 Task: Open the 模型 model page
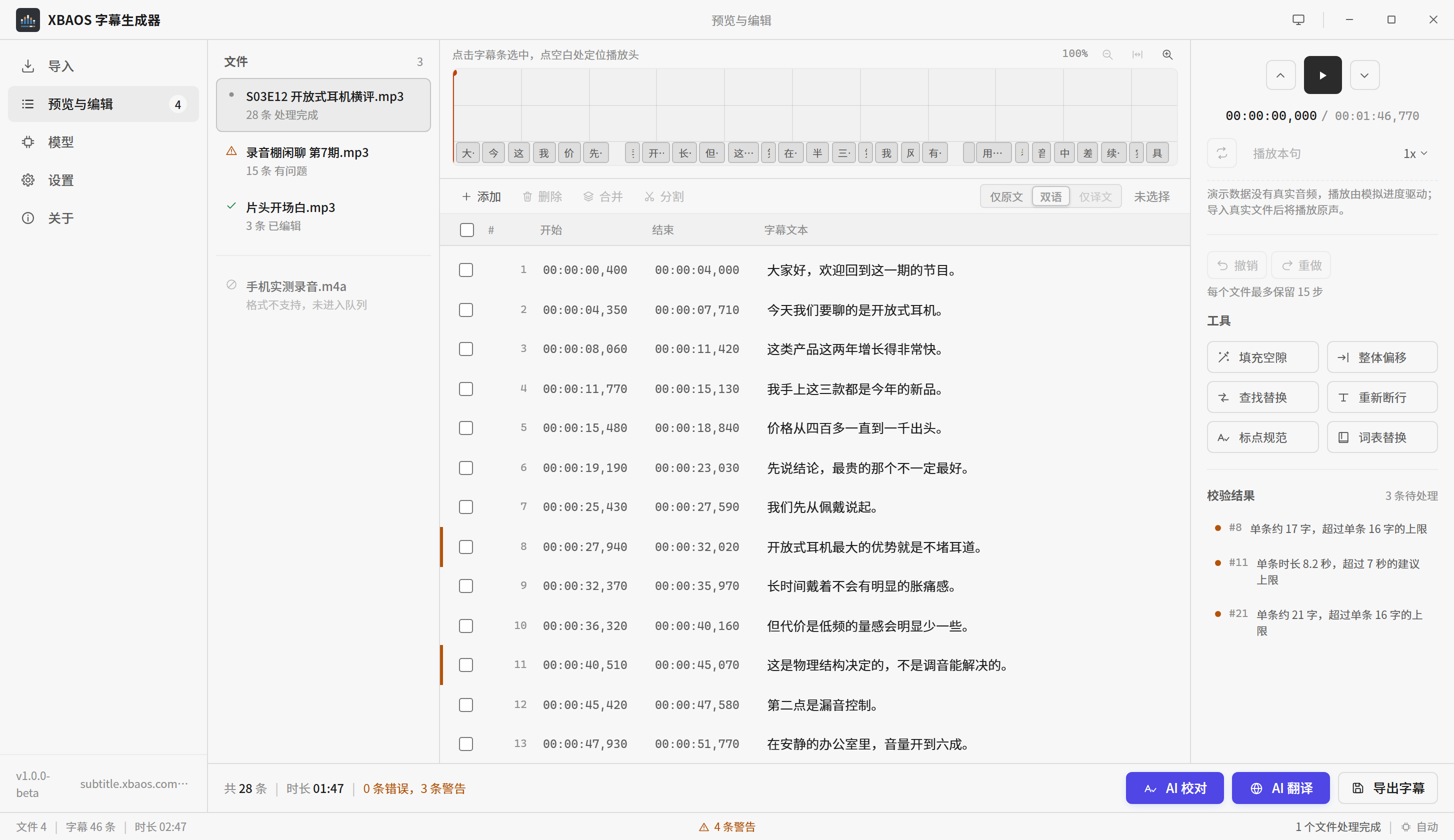(x=103, y=142)
